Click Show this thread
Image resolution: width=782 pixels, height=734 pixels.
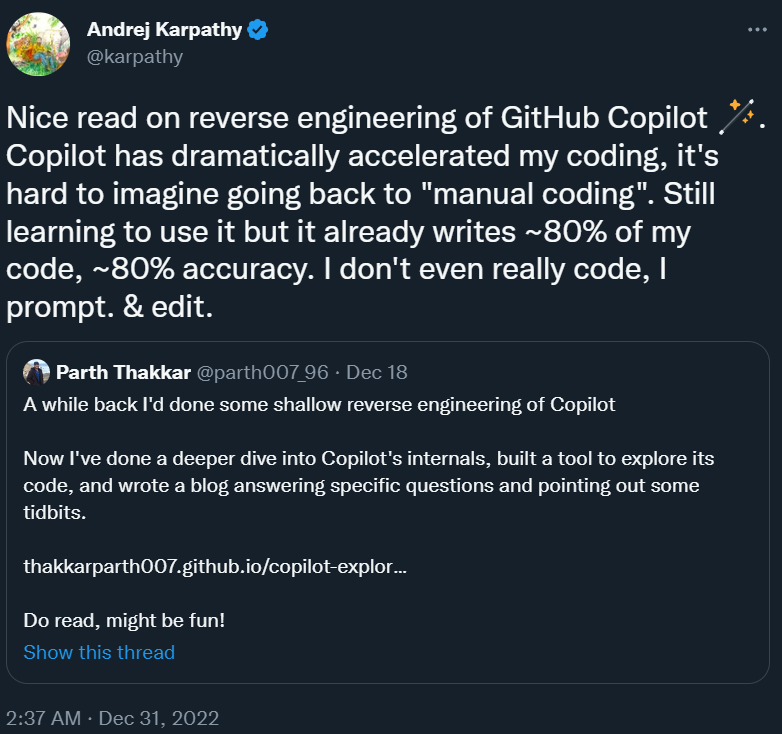click(99, 652)
